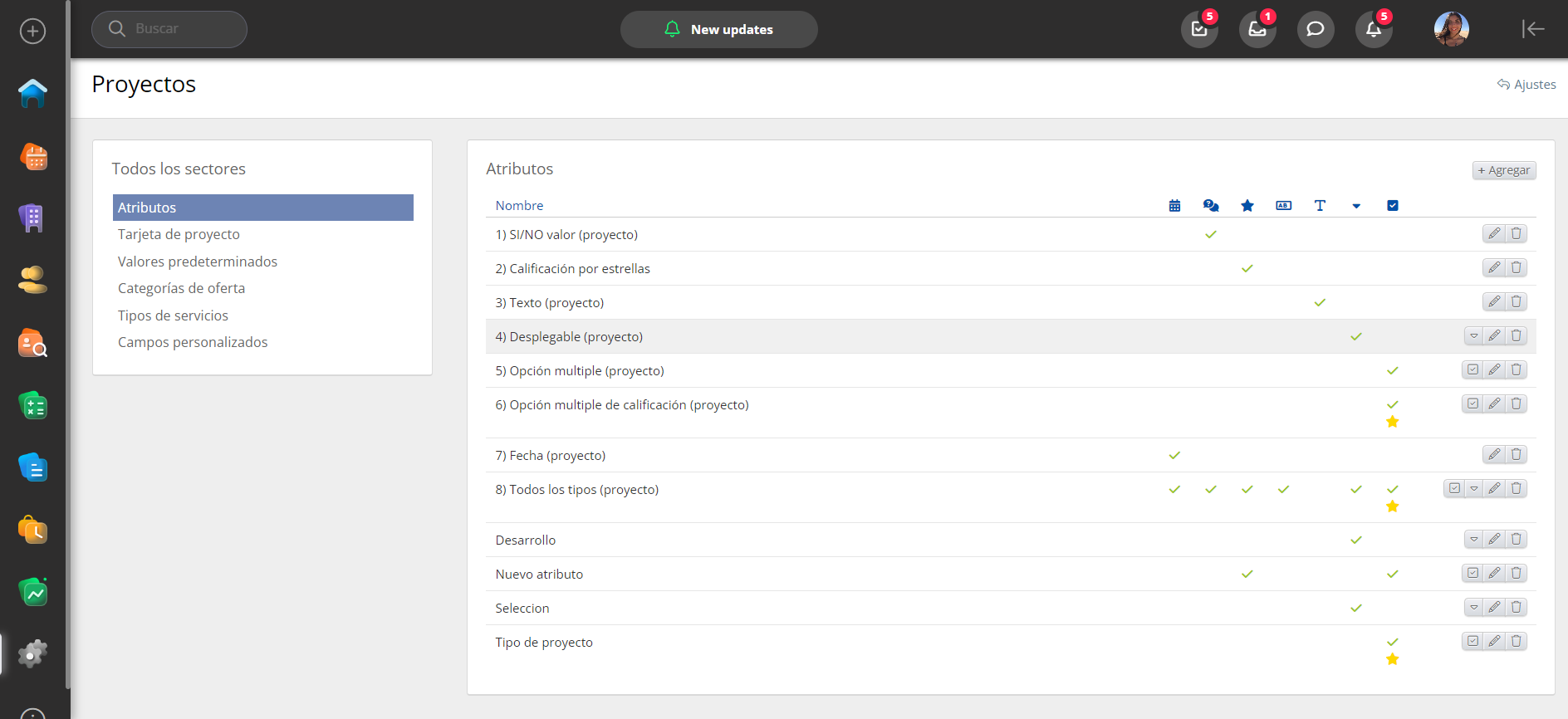Click the bell notifications icon with badge
Image resolution: width=1568 pixels, height=719 pixels.
tap(1374, 30)
